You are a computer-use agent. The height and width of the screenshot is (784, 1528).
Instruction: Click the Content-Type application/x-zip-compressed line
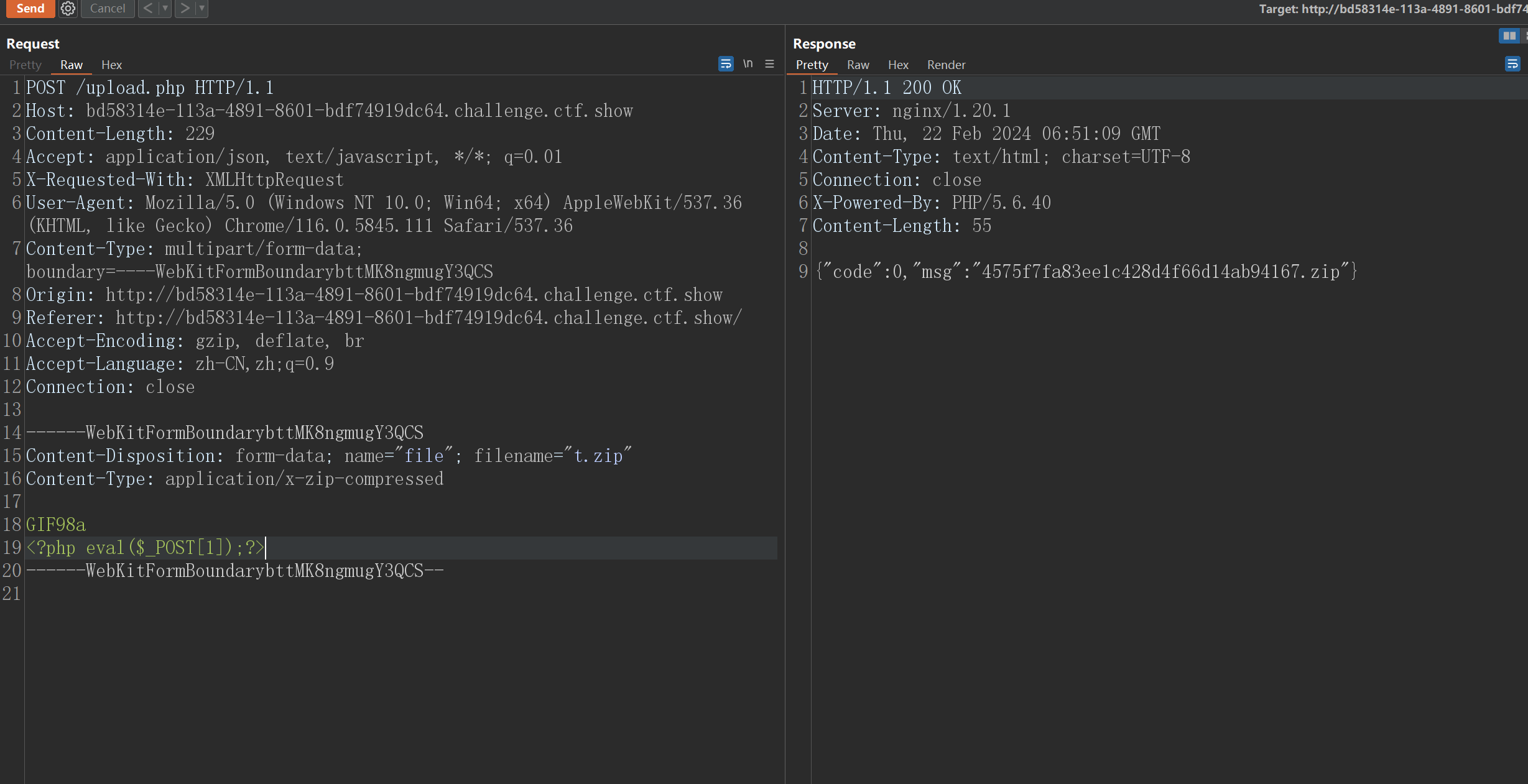(x=234, y=479)
